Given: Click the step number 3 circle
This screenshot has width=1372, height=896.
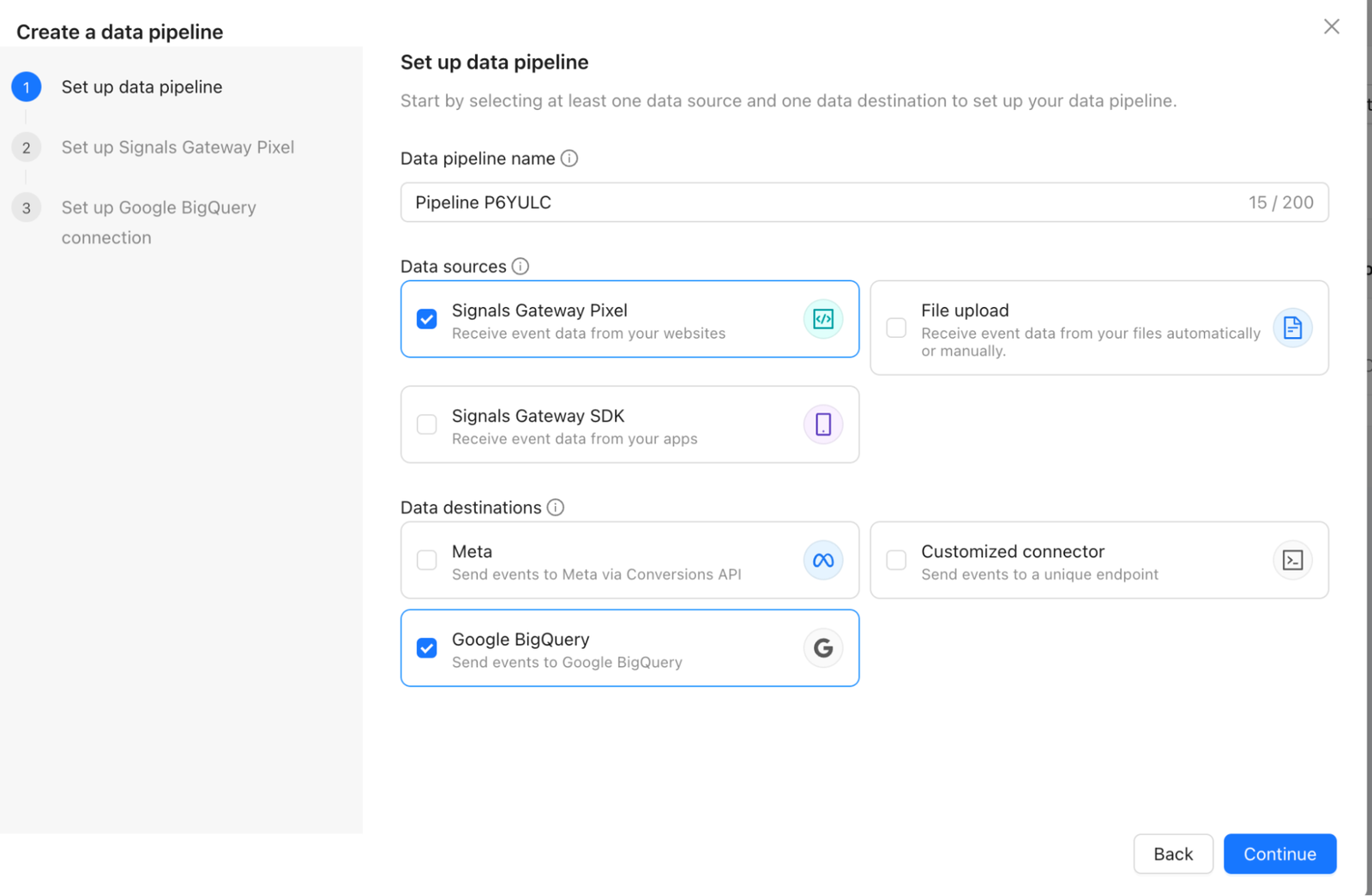Looking at the screenshot, I should coord(27,207).
